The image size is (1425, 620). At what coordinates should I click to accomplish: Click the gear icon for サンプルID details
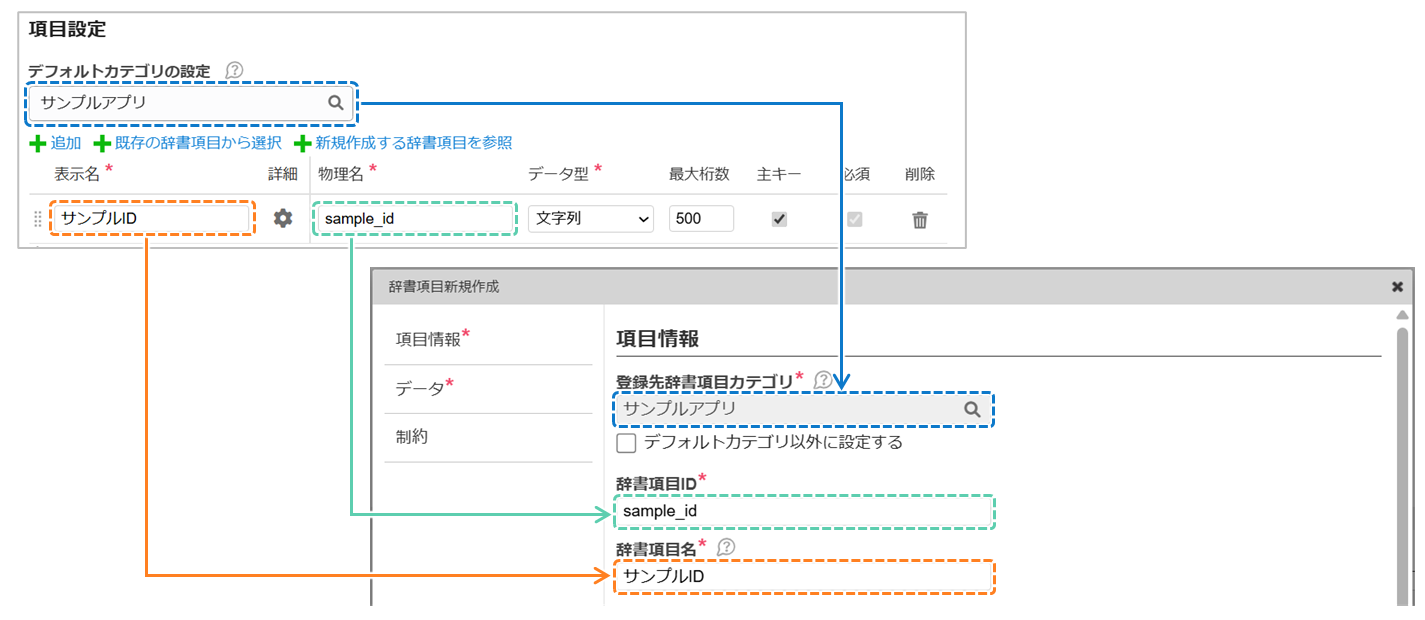(x=283, y=218)
